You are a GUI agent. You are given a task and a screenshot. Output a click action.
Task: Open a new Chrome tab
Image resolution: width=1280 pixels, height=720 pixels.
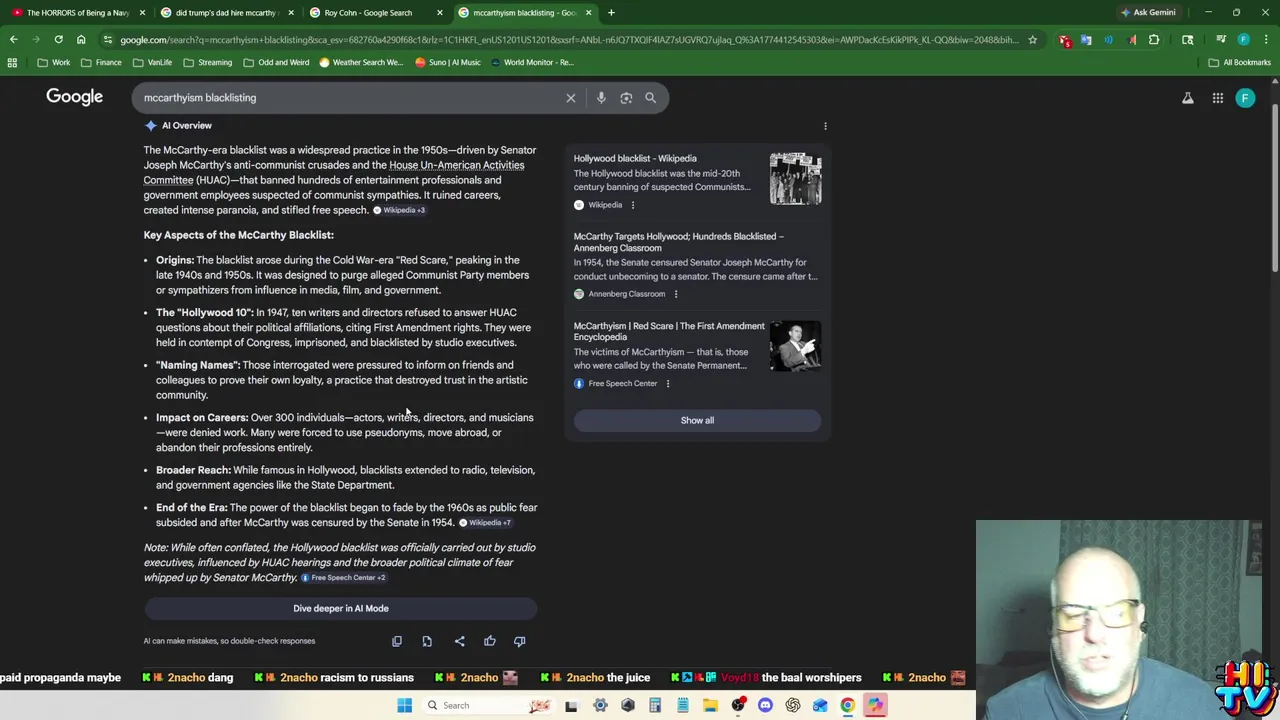pos(611,13)
